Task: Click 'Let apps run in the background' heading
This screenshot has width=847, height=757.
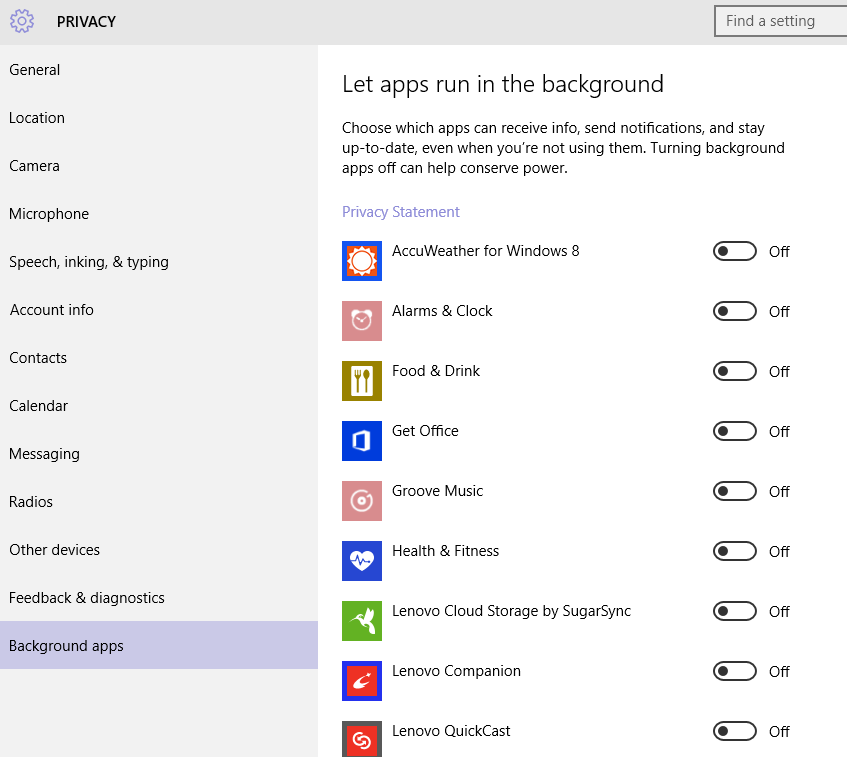Action: click(503, 84)
